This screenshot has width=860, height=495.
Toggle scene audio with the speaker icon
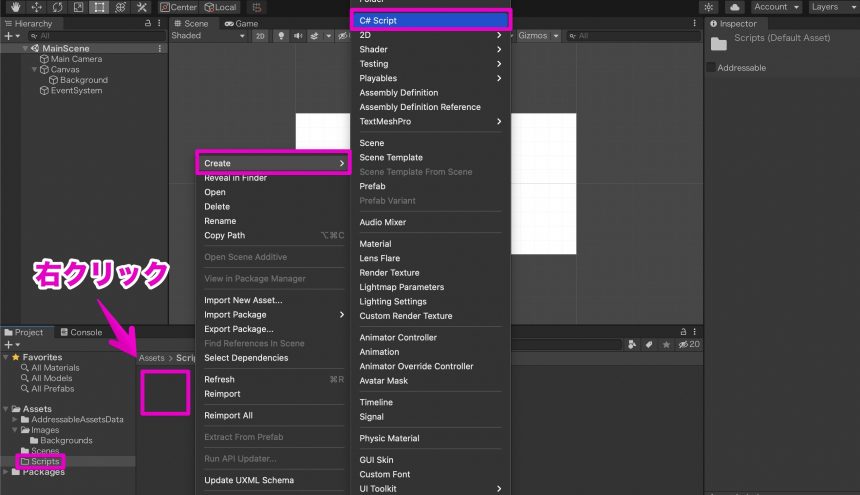coord(298,36)
